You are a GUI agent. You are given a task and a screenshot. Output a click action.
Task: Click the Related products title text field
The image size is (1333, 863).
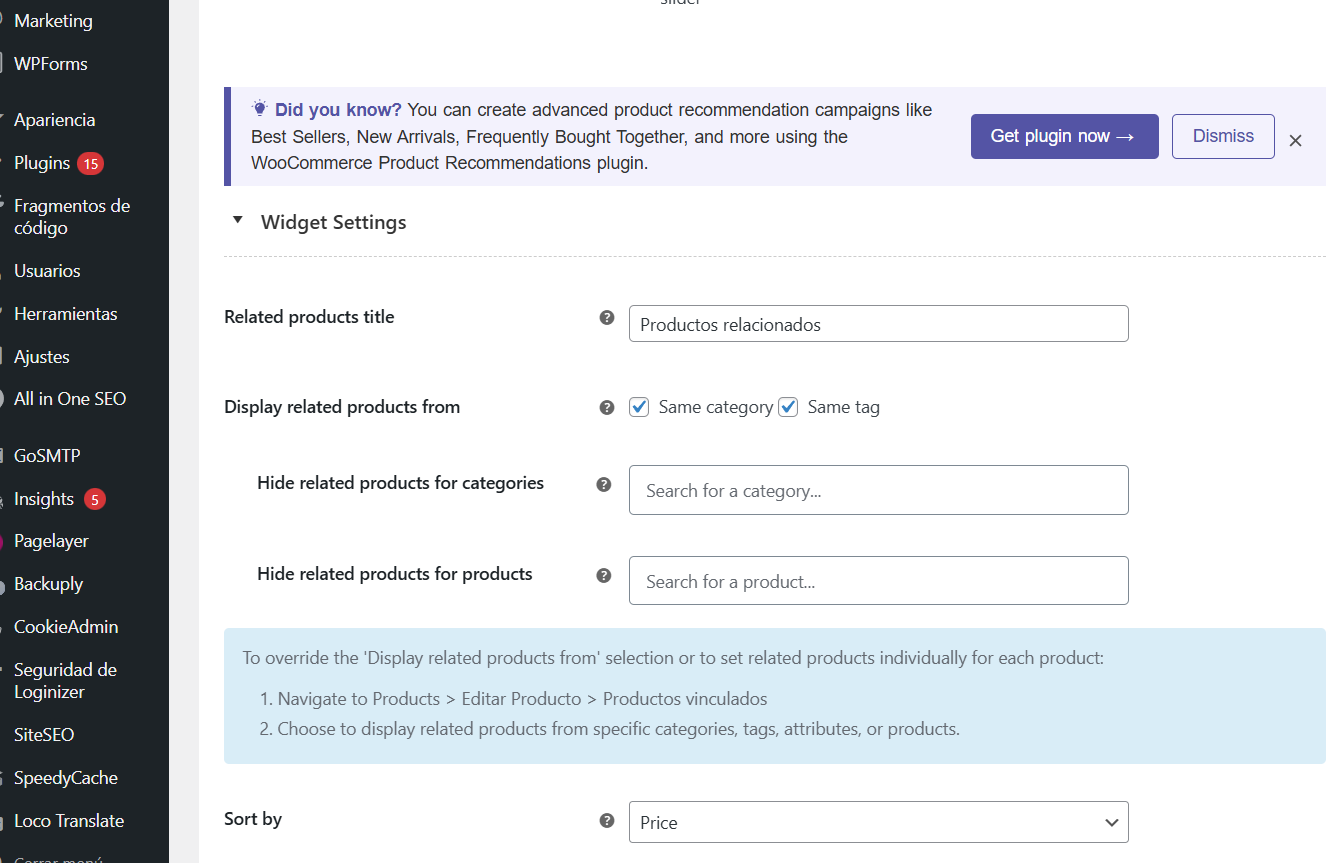(x=878, y=324)
